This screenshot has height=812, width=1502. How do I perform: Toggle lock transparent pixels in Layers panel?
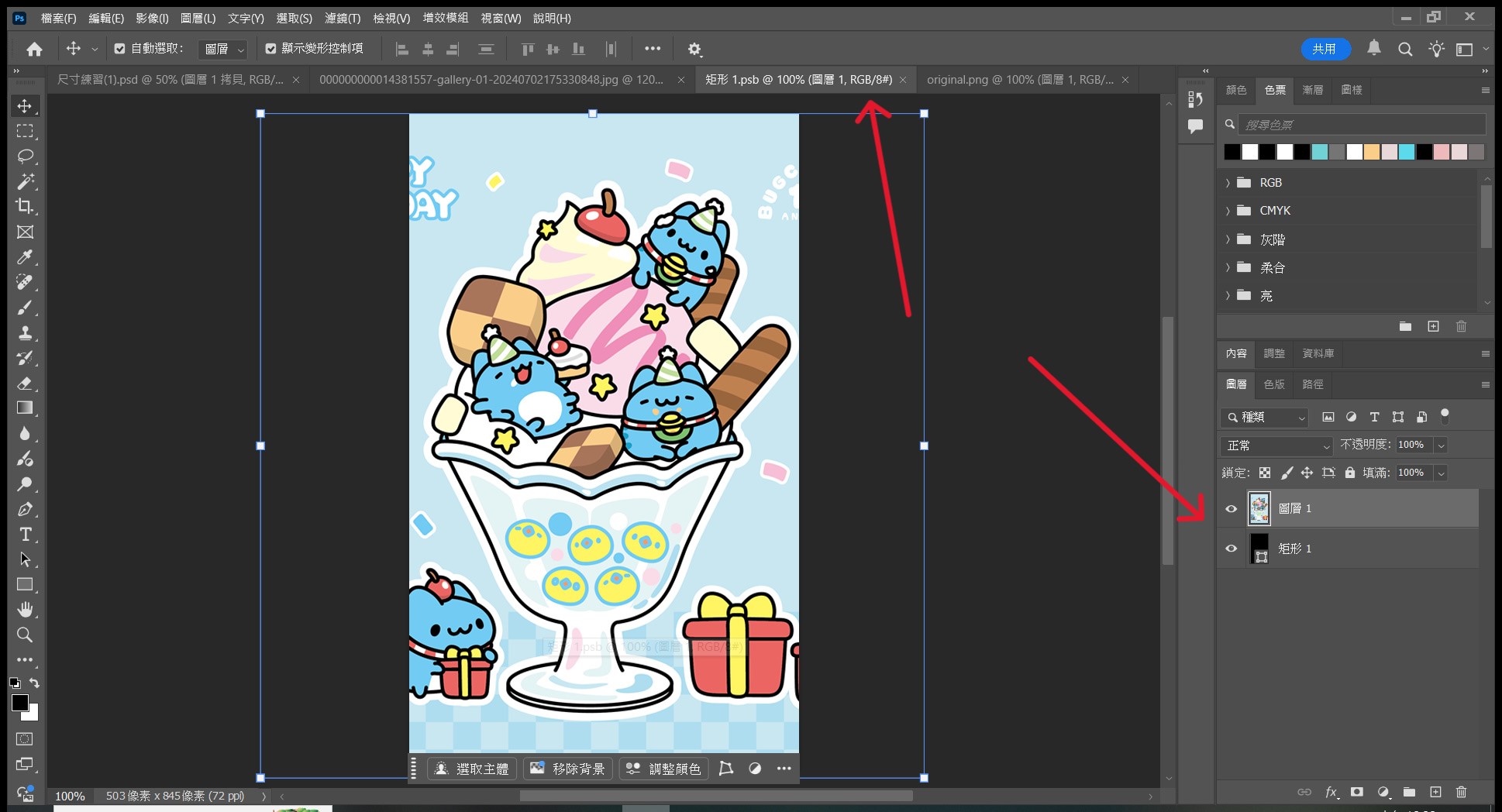click(1265, 473)
